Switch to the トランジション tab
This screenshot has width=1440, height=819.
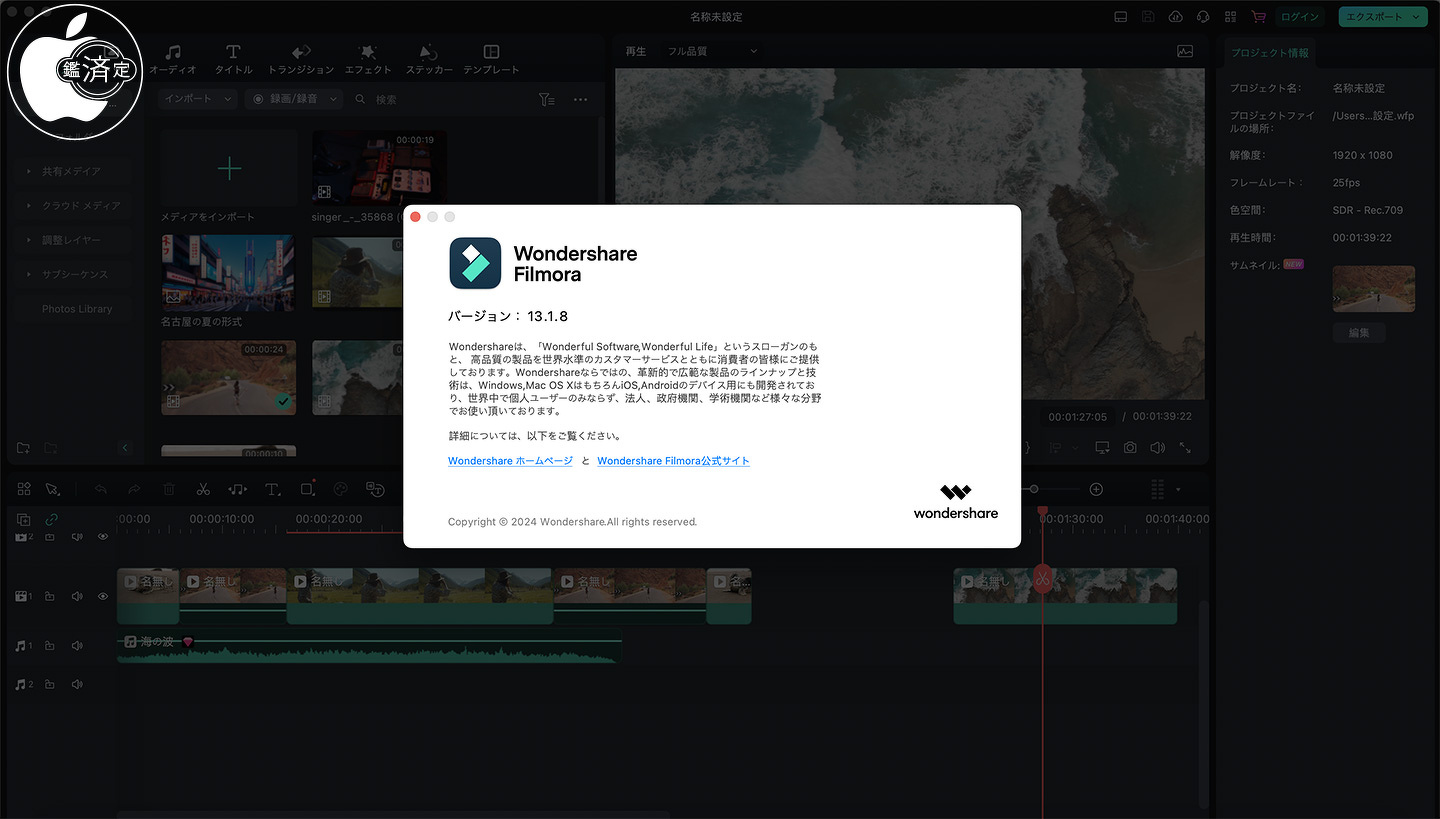click(301, 60)
